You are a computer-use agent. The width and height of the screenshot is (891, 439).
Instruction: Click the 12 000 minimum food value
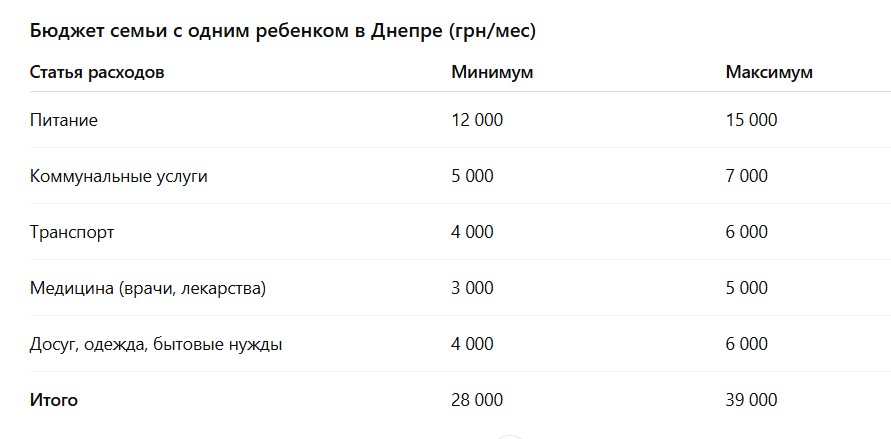(477, 120)
